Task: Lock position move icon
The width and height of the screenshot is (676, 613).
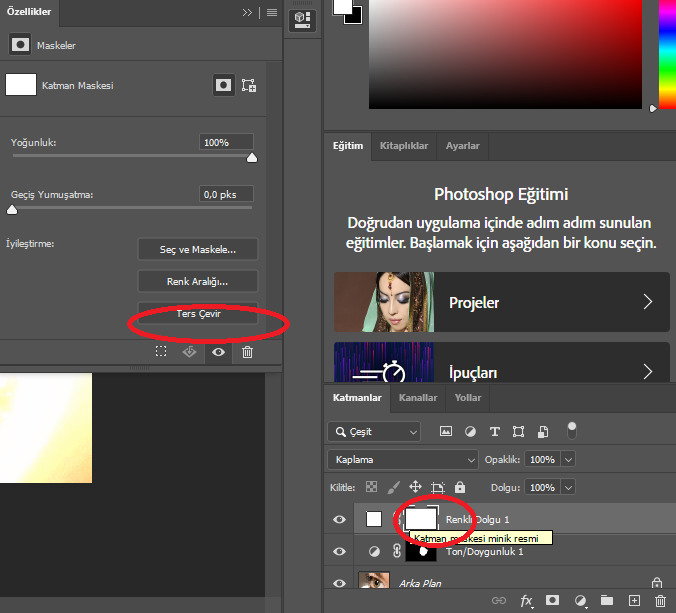Action: (x=415, y=487)
